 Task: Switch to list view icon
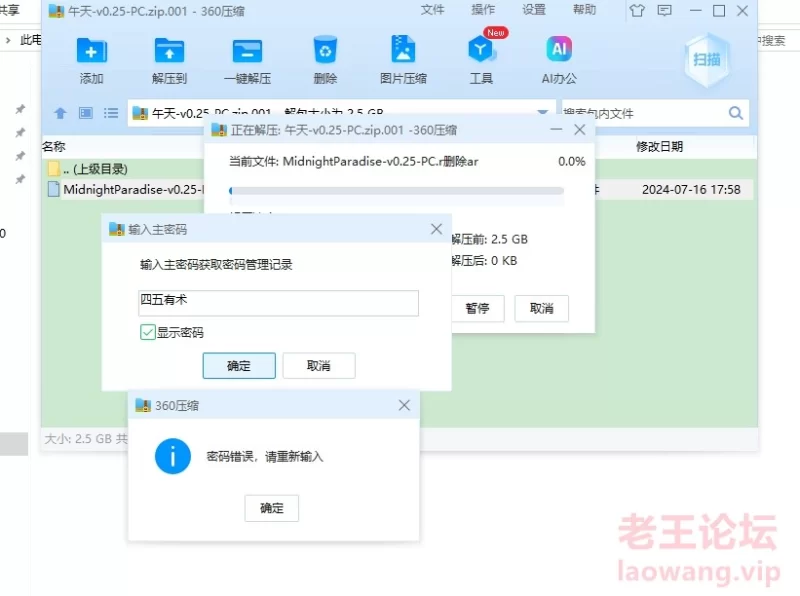pos(111,113)
